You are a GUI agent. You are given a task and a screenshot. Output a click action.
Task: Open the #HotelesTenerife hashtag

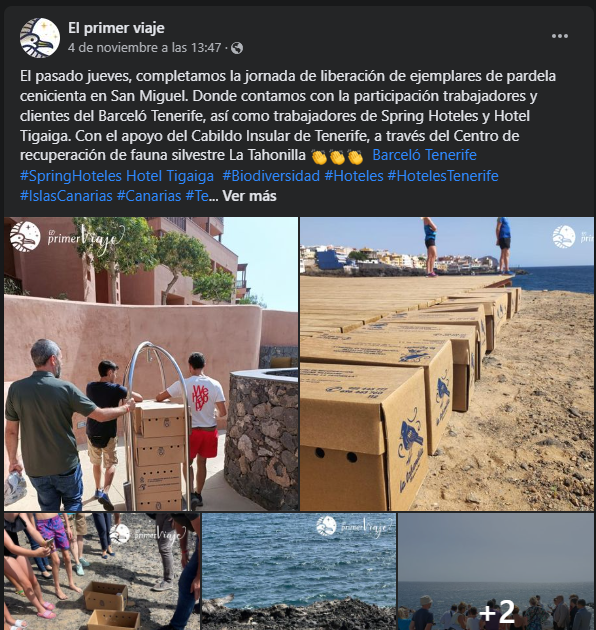pos(443,176)
